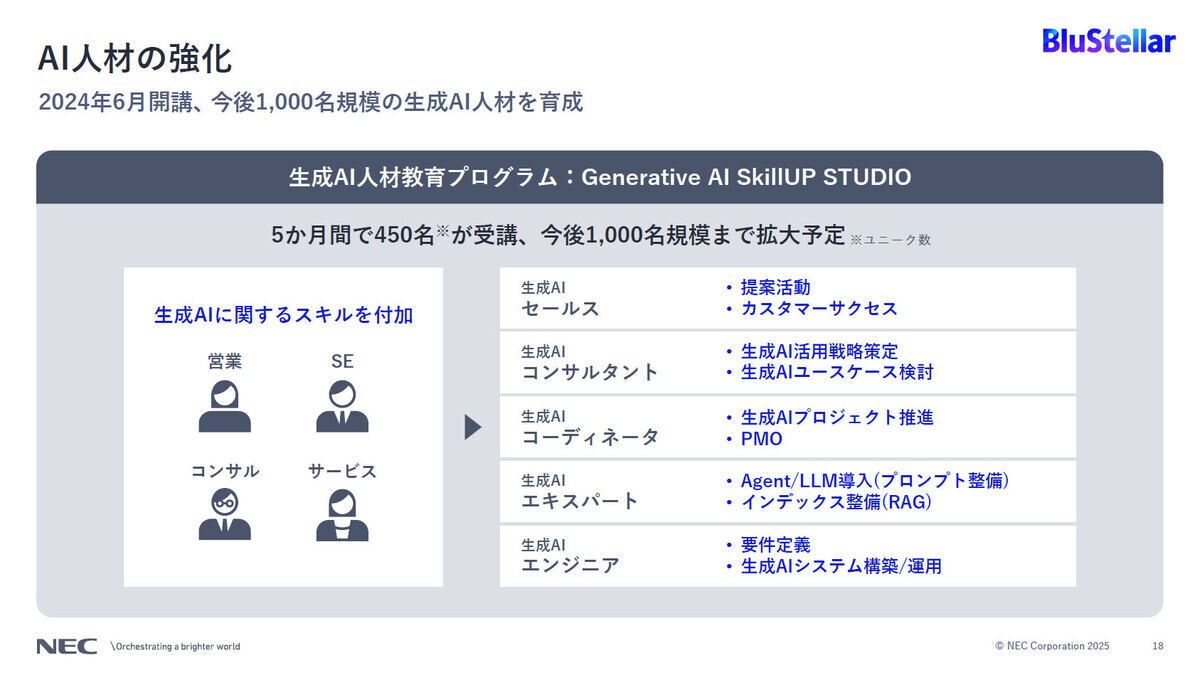The height and width of the screenshot is (675, 1200).
Task: Select the 生成AI コーディネータ row title
Action: click(590, 427)
